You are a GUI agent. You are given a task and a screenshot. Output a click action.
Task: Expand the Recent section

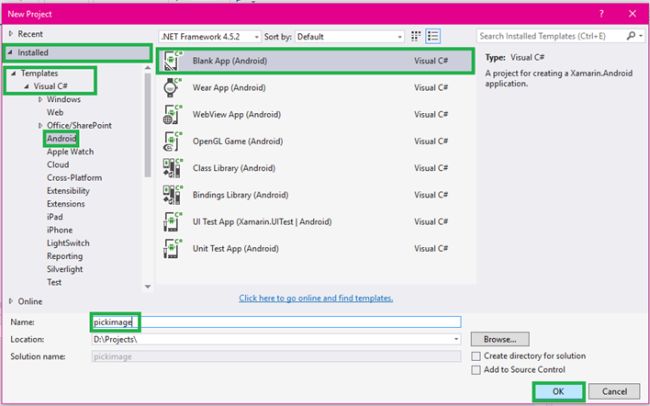(x=11, y=34)
